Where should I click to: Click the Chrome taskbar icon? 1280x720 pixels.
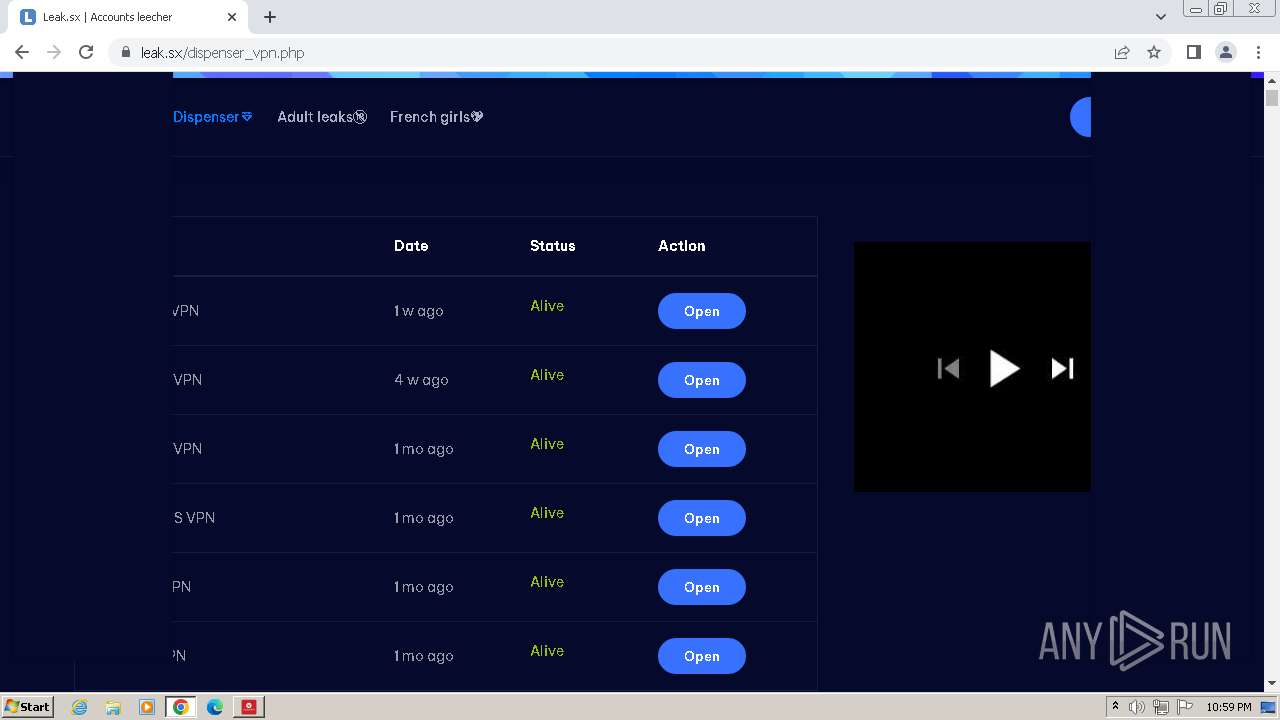point(181,707)
